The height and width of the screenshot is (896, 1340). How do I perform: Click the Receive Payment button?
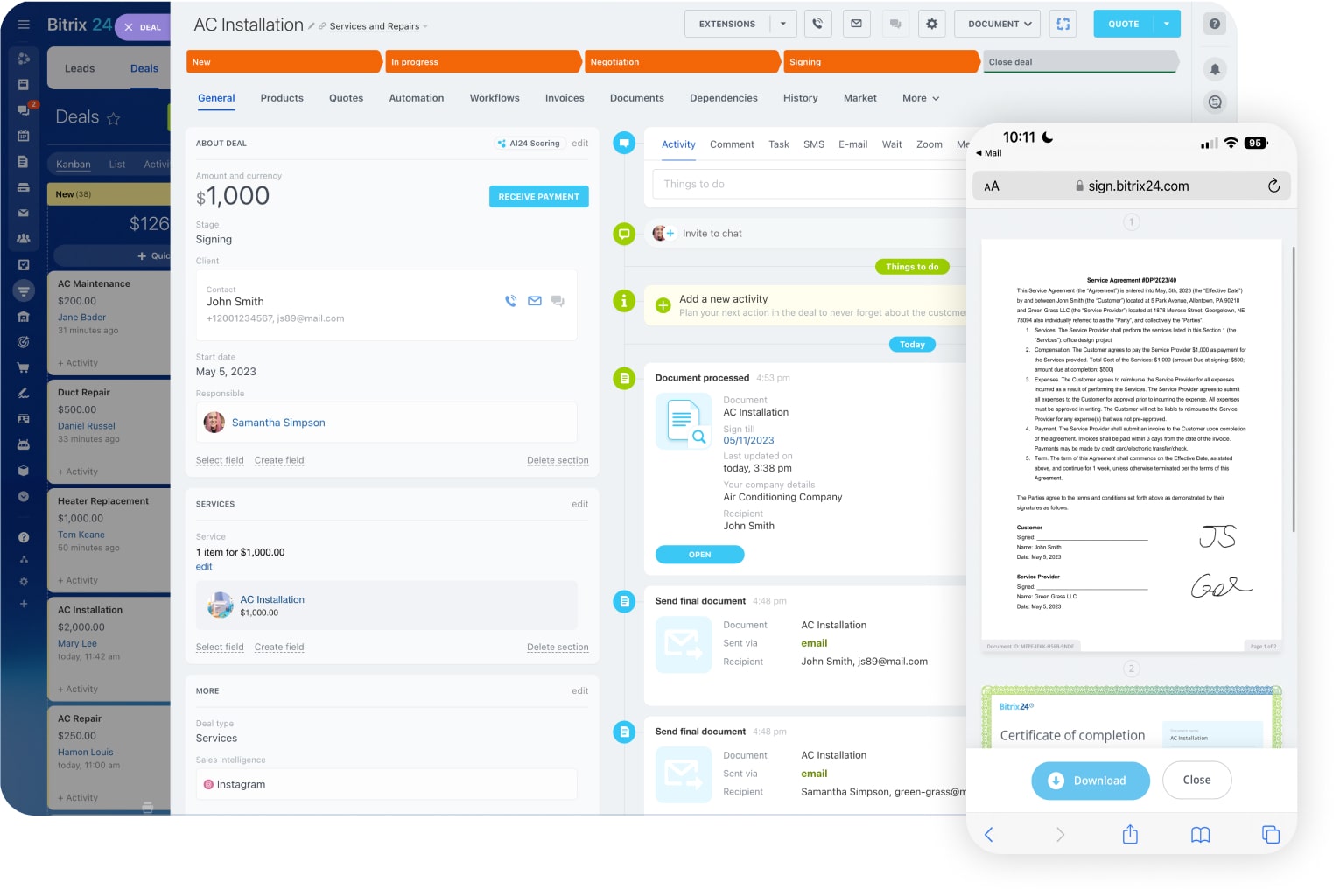538,197
